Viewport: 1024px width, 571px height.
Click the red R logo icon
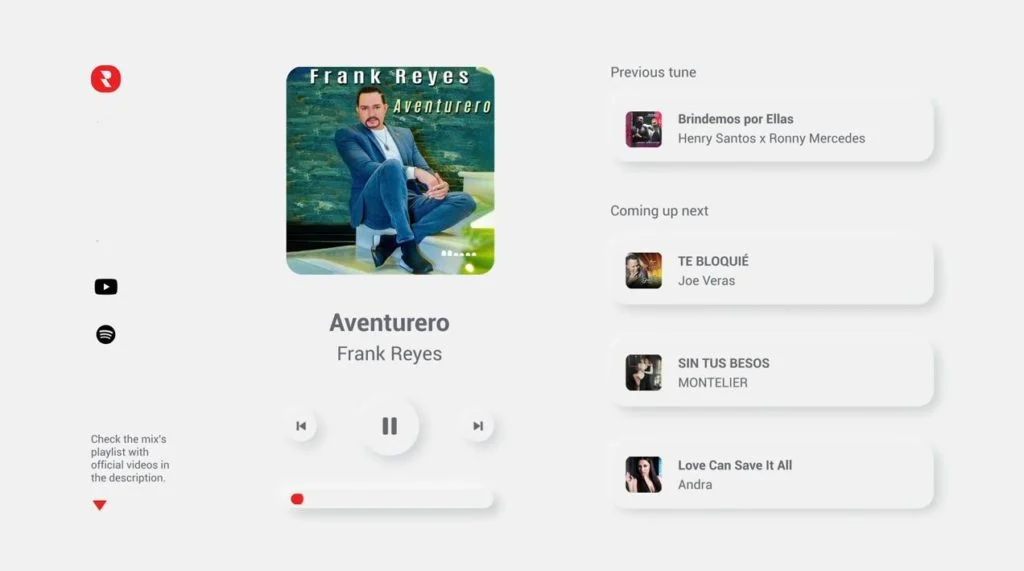coord(106,79)
